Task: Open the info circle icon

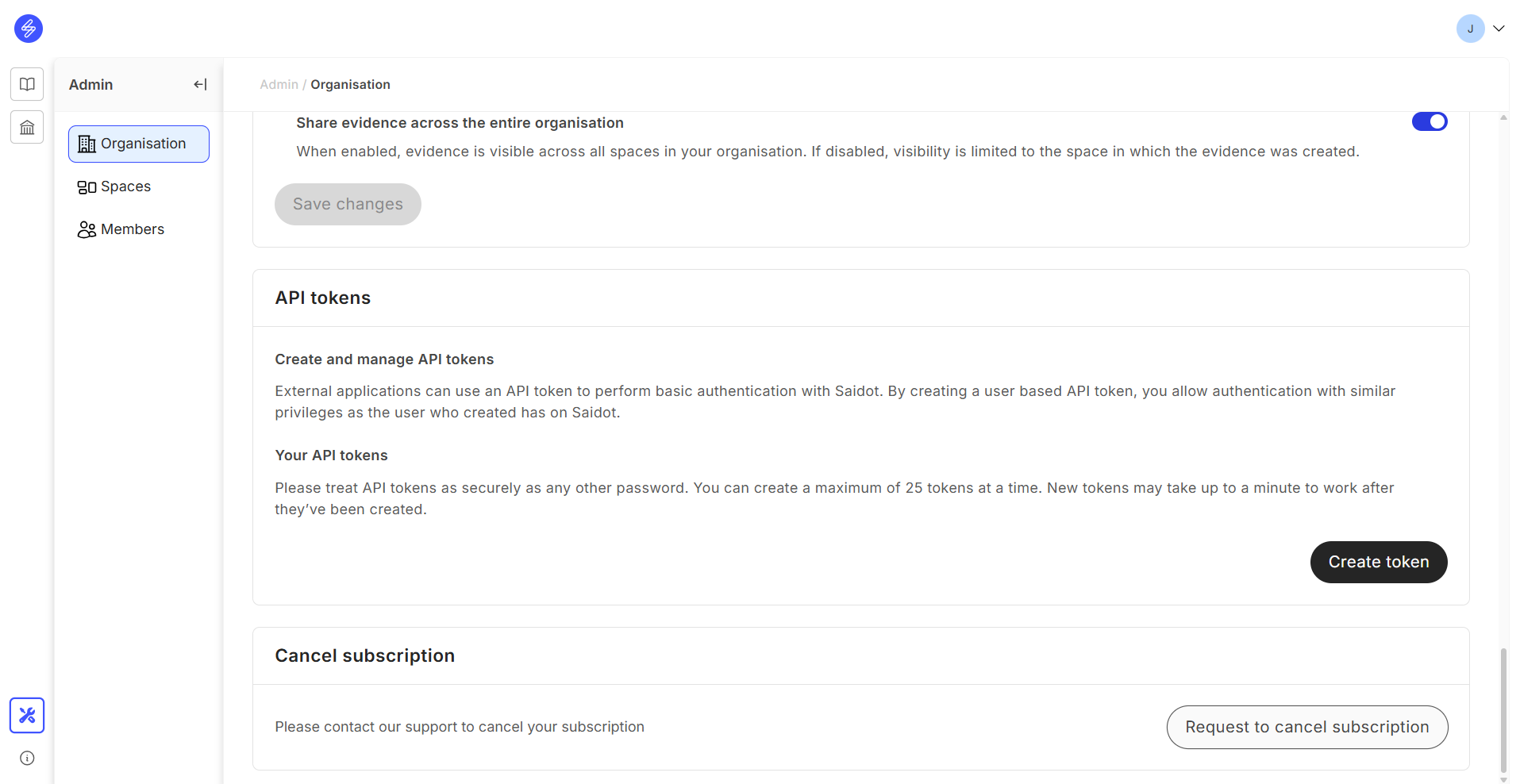Action: tap(27, 758)
